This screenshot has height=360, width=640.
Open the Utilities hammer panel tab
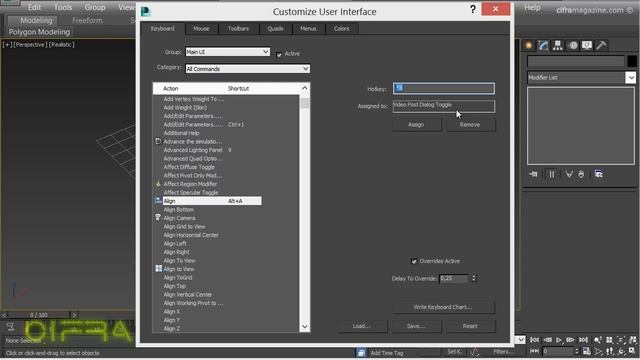(x=601, y=45)
